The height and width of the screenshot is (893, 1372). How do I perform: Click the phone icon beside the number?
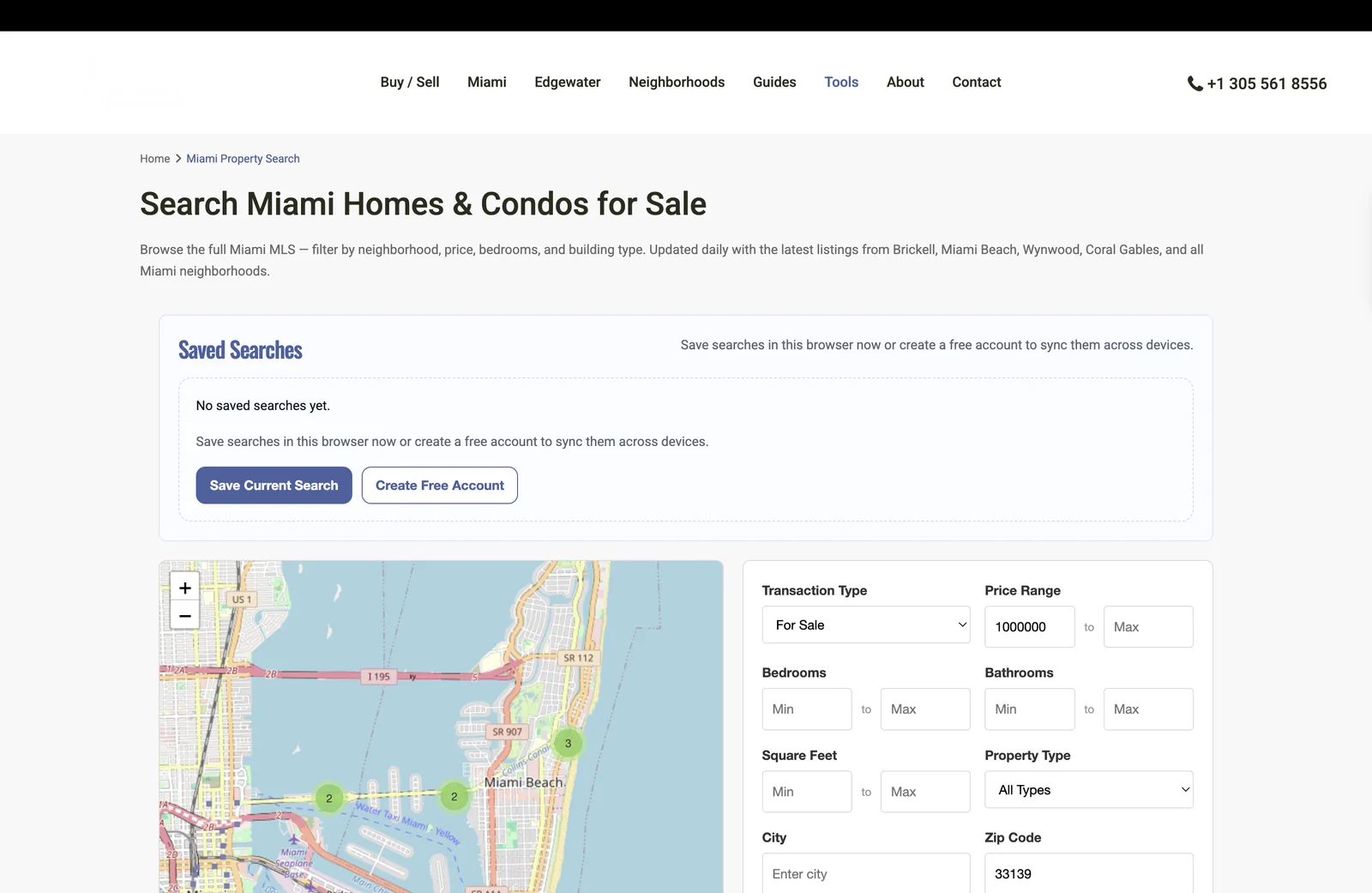[x=1194, y=83]
